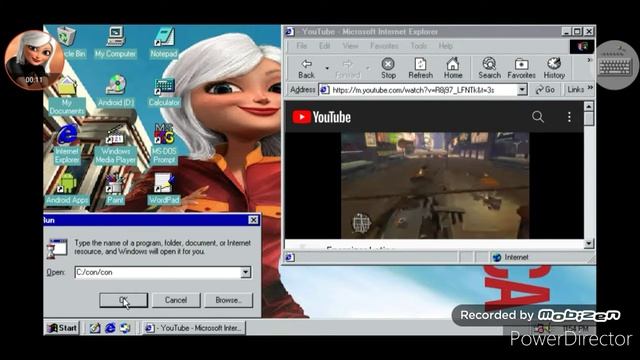Click the Open text field in Run dialog

[x=158, y=272]
